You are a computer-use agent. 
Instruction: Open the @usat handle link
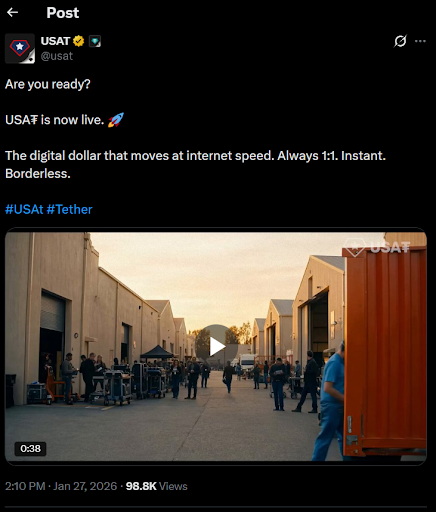(x=57, y=56)
